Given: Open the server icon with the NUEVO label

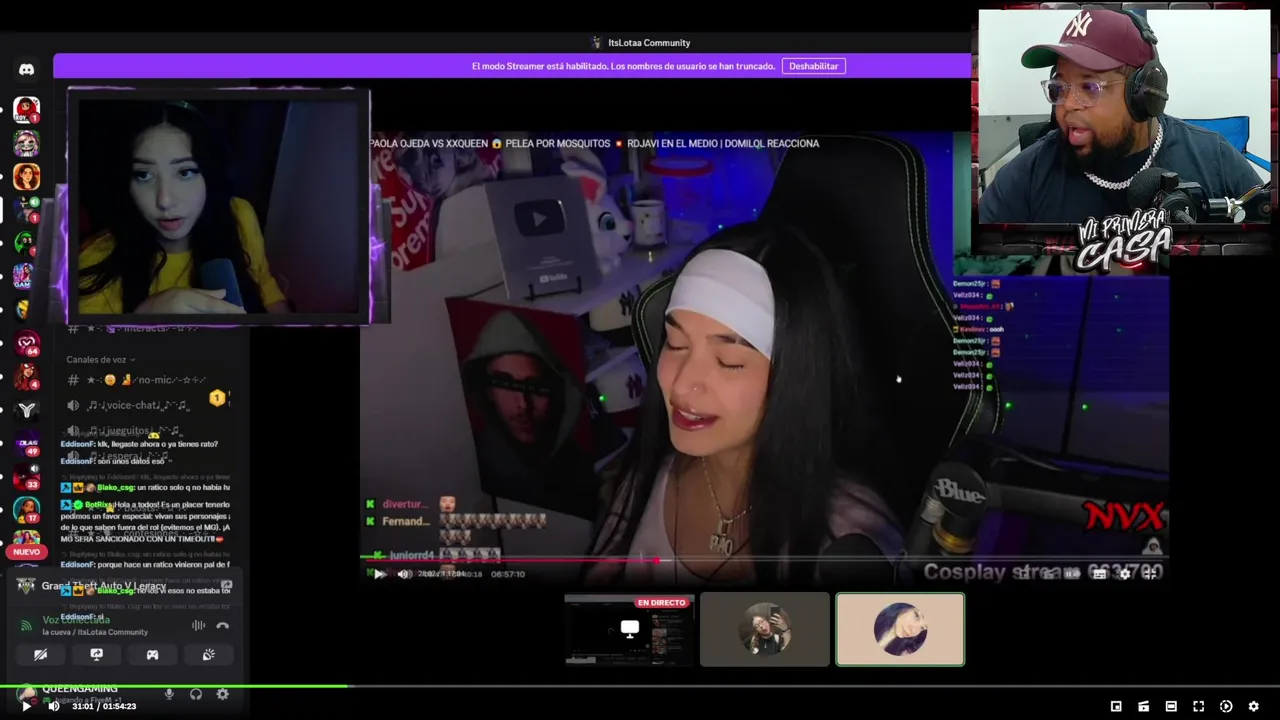Looking at the screenshot, I should click(x=27, y=543).
